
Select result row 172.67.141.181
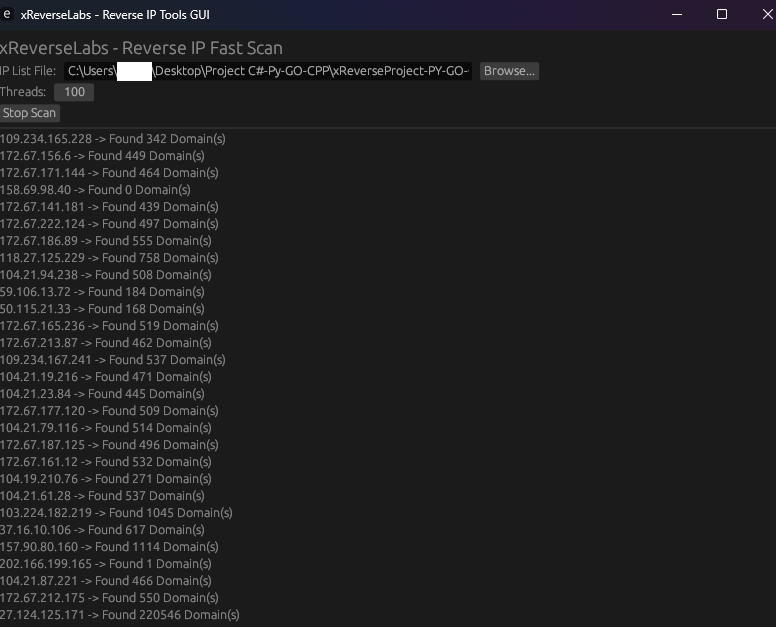[109, 207]
